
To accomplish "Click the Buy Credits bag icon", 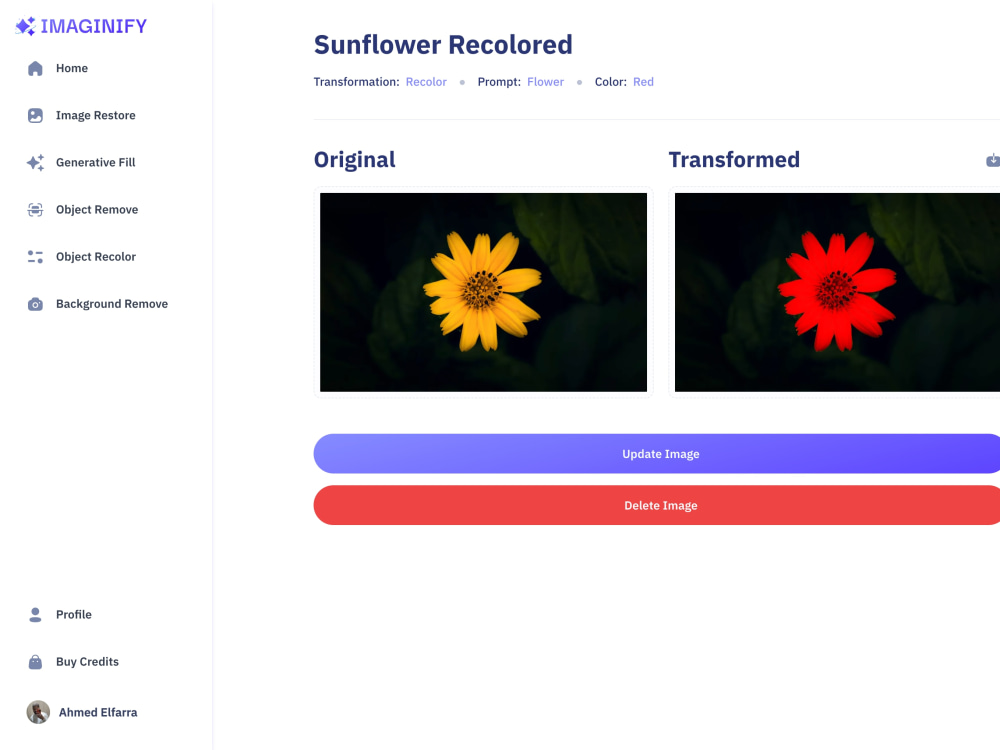I will pos(35,662).
